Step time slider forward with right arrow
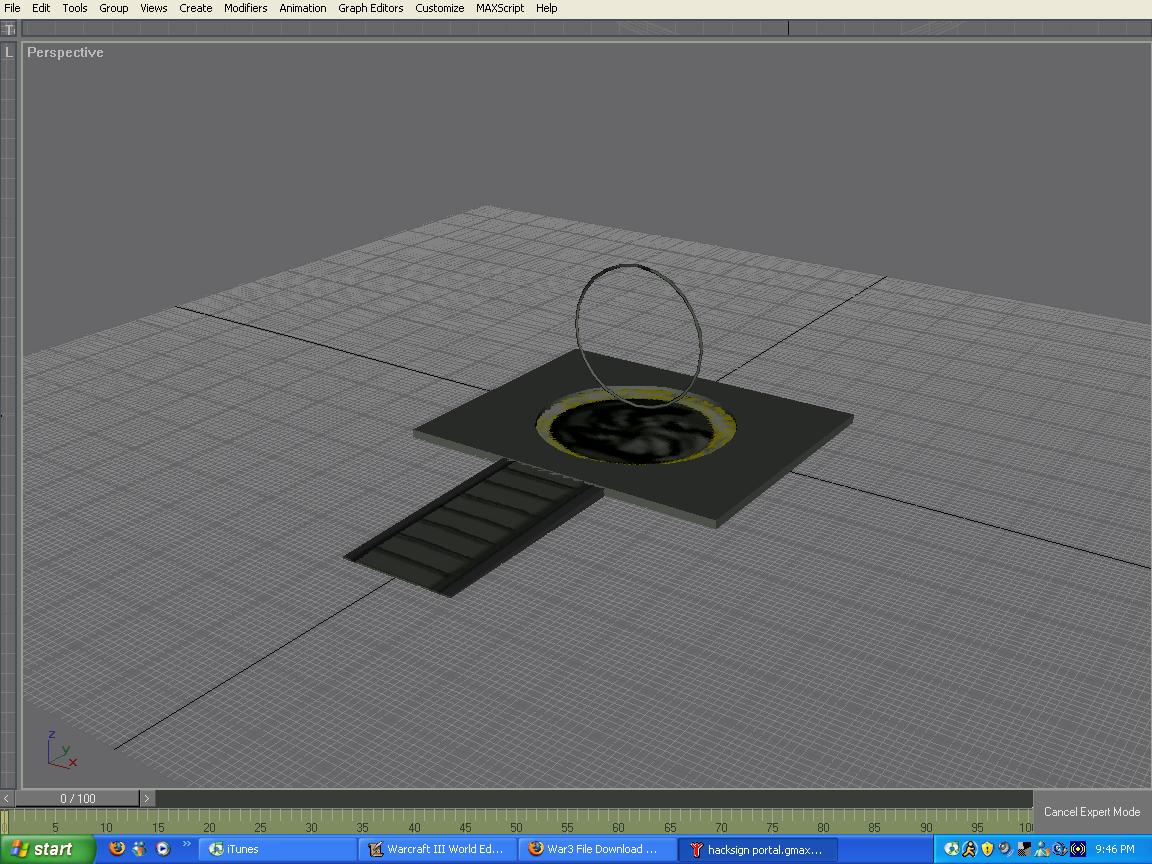The height and width of the screenshot is (864, 1152). (x=147, y=798)
